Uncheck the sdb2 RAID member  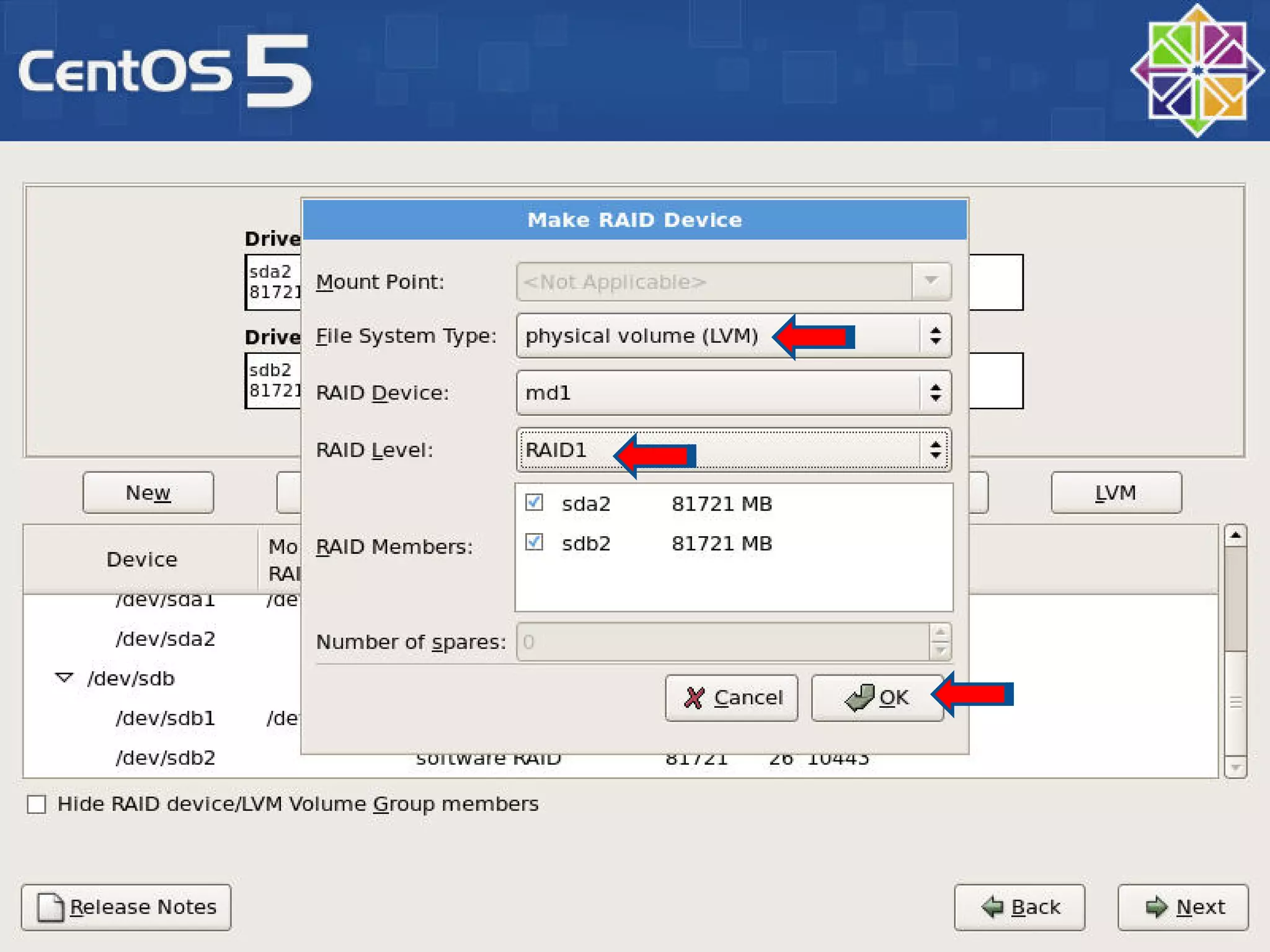pyautogui.click(x=534, y=543)
